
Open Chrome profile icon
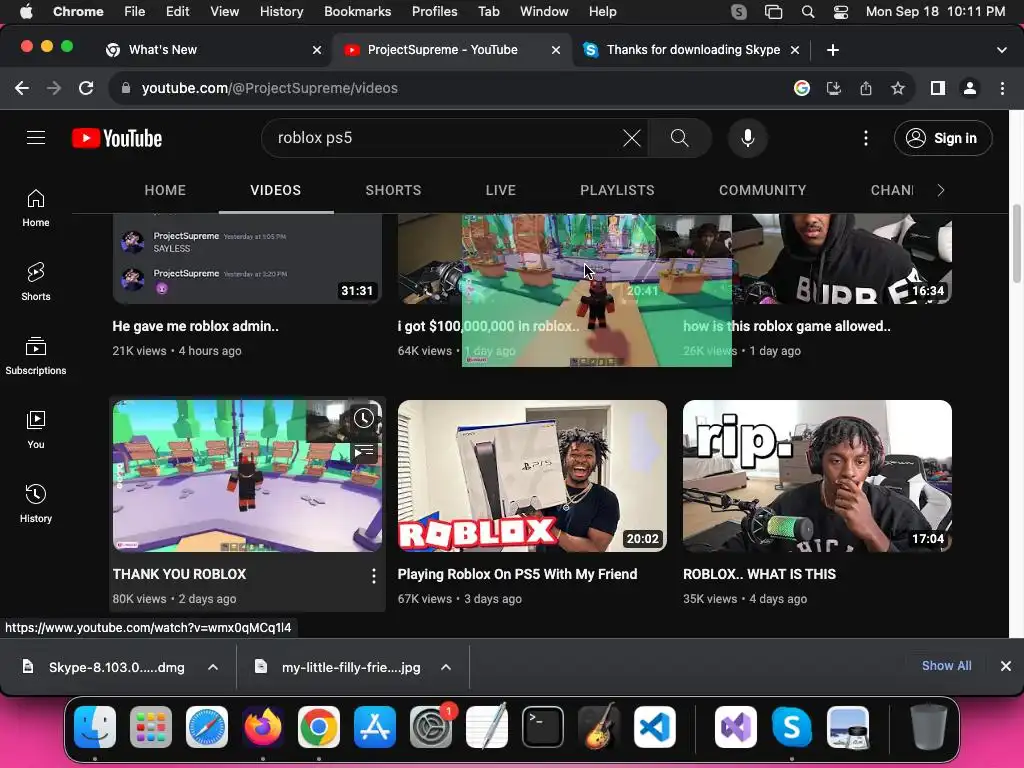coord(970,88)
